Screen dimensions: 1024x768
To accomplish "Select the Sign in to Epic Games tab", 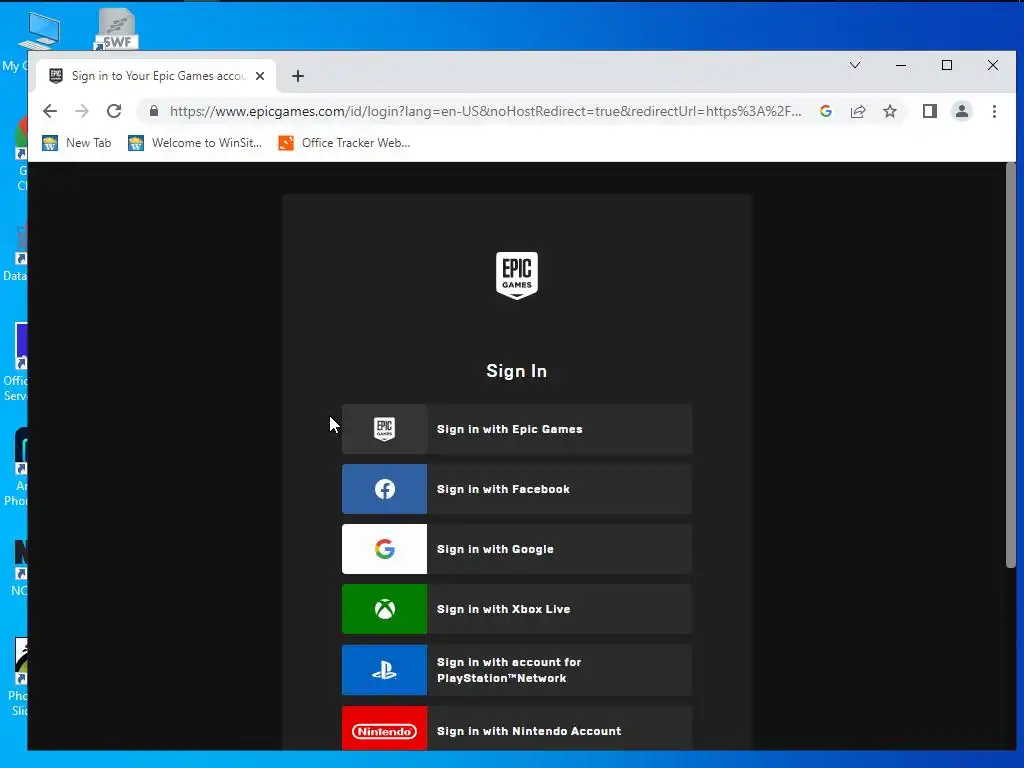I will [x=157, y=76].
